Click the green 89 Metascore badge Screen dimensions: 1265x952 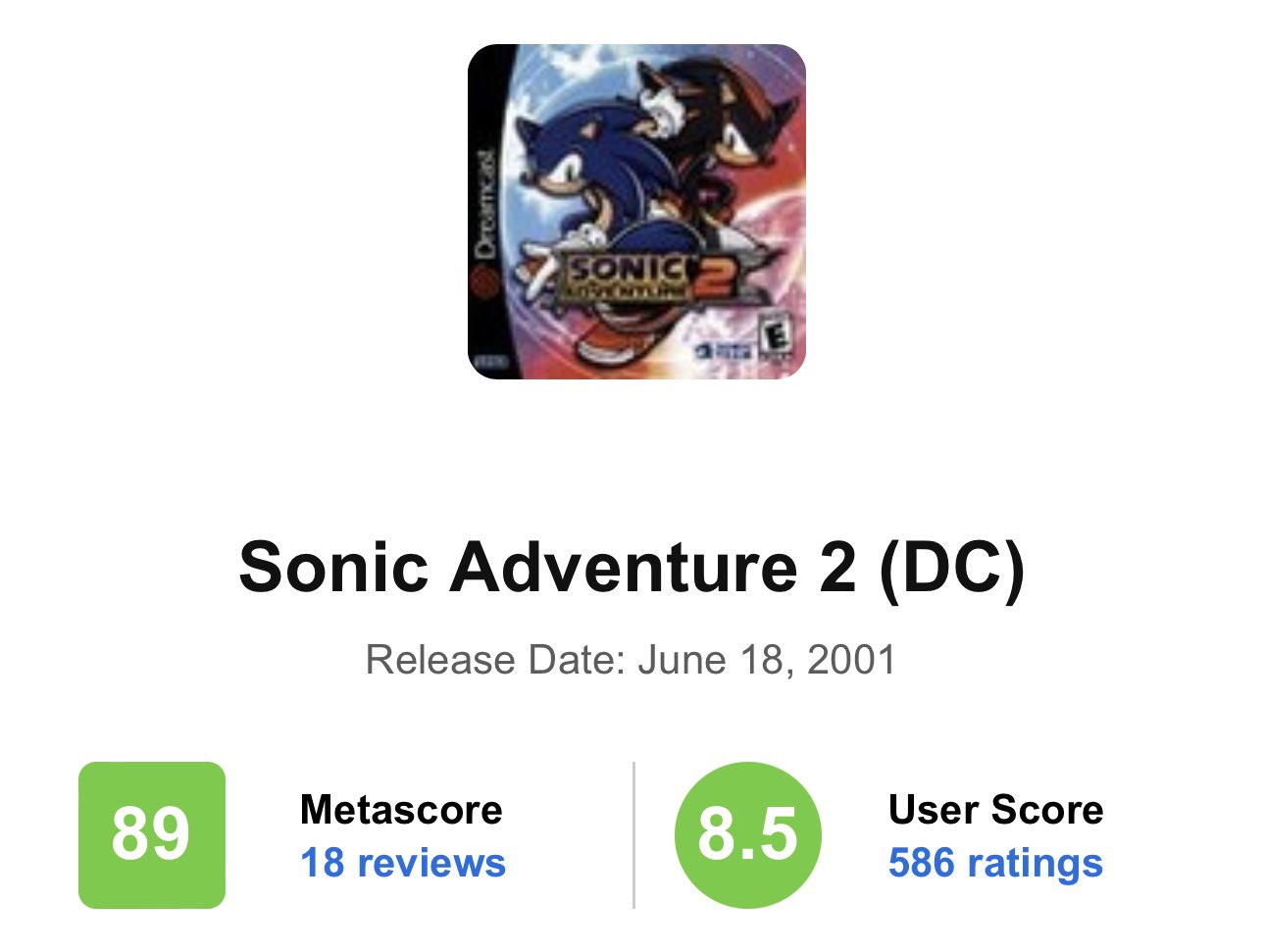(152, 834)
